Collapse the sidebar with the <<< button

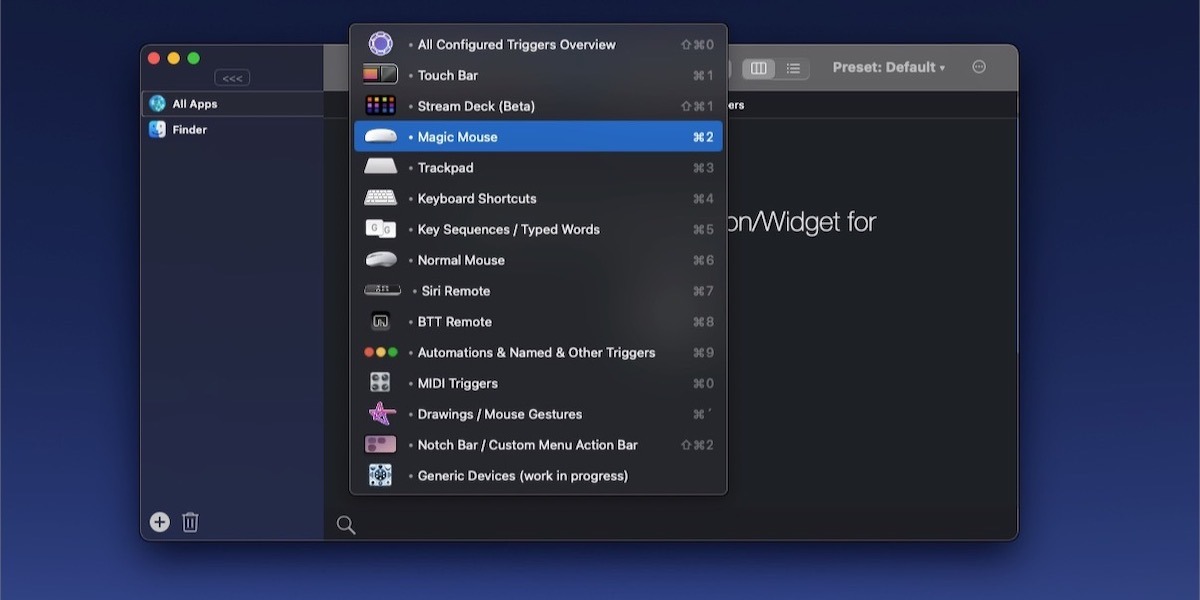[232, 77]
